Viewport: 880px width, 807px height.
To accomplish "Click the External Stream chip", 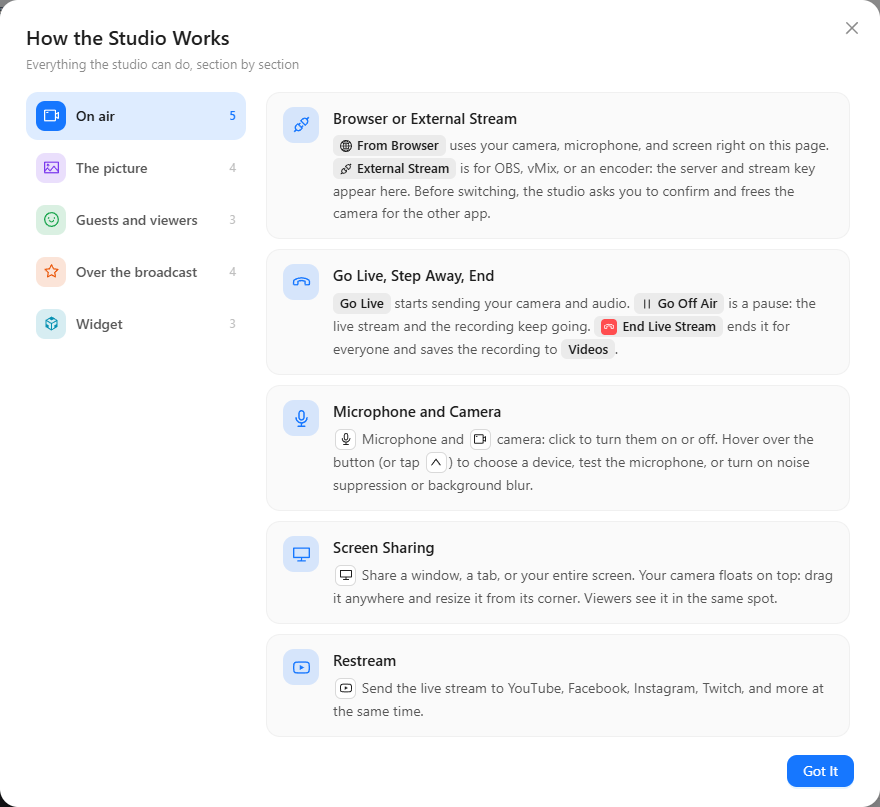I will (395, 168).
